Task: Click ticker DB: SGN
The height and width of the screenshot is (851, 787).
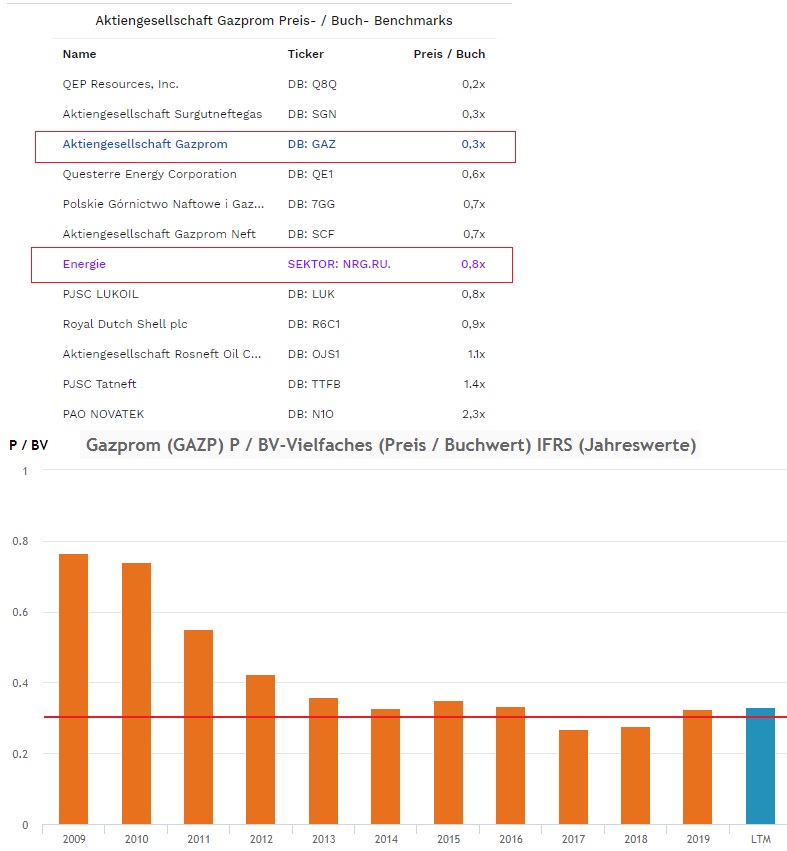Action: [312, 114]
